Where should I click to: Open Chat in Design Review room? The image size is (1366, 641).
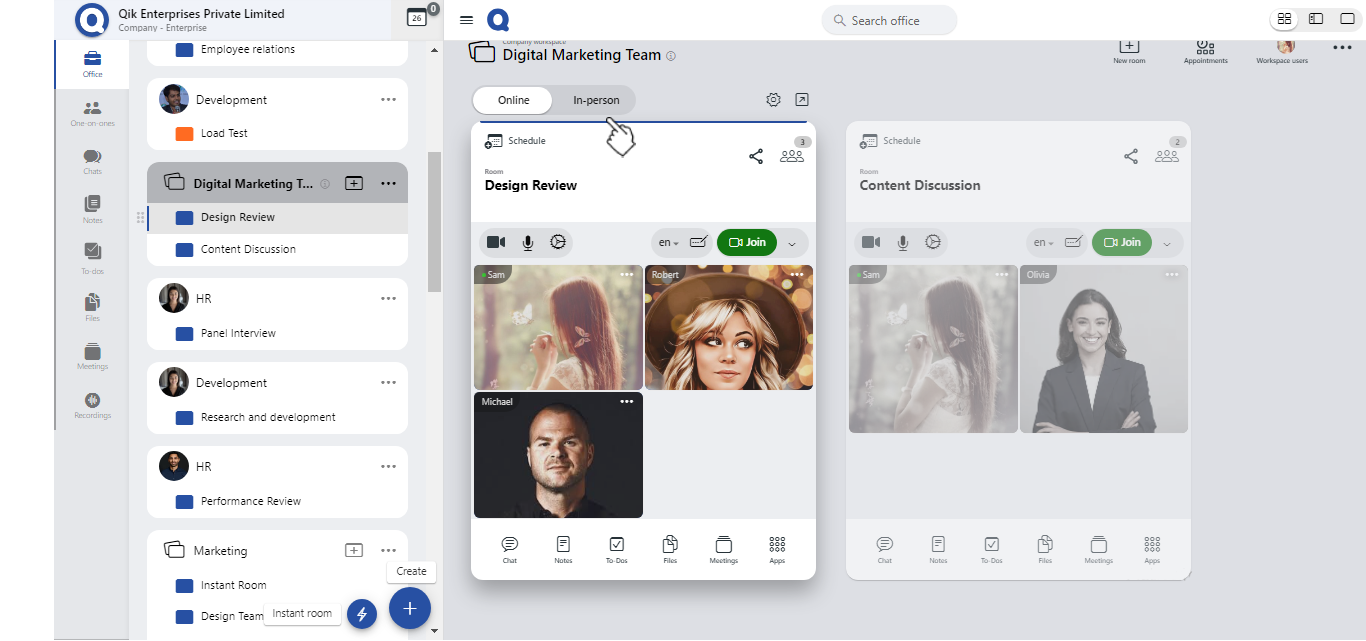(510, 549)
